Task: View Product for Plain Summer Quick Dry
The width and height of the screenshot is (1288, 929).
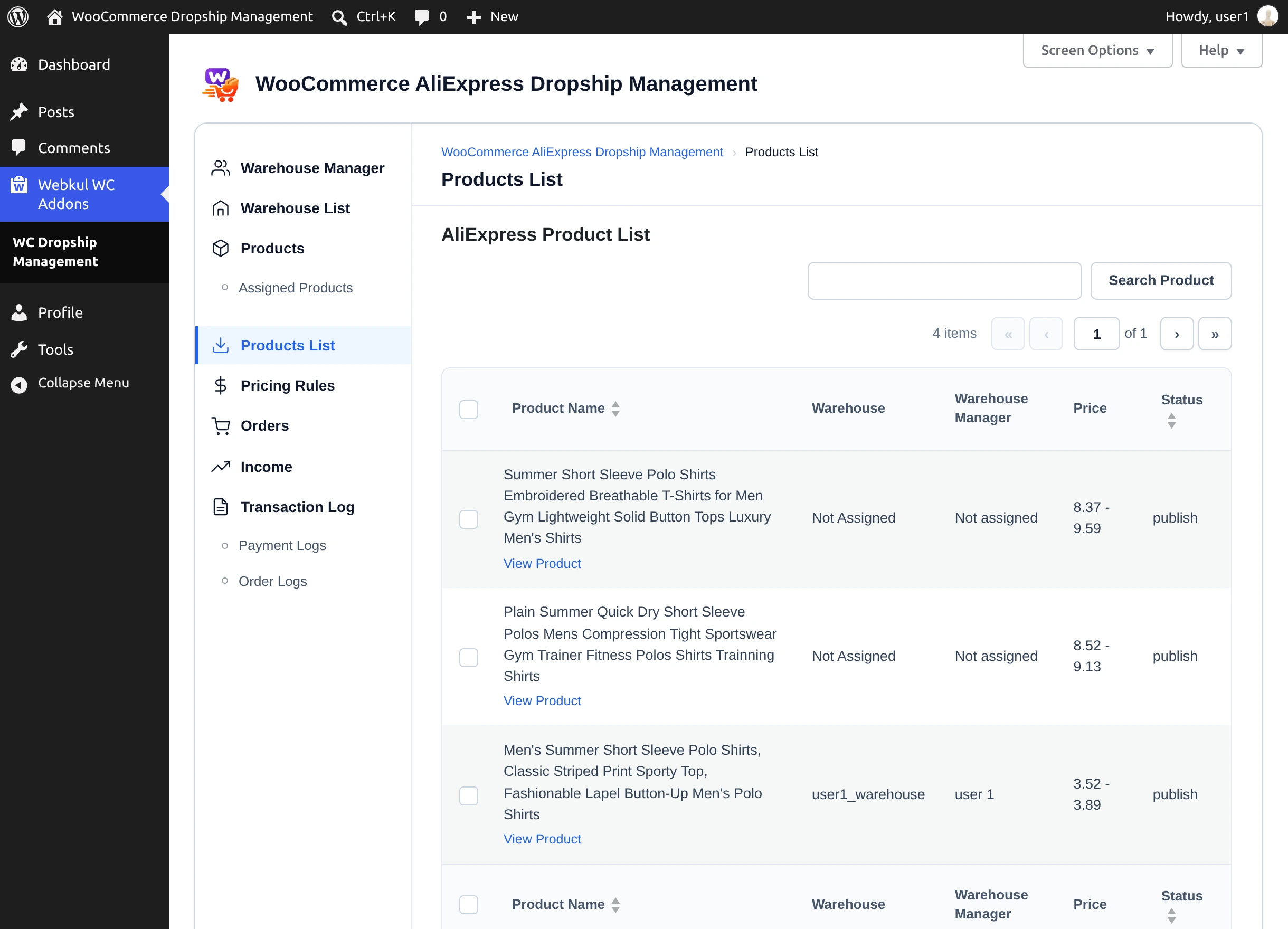Action: click(542, 701)
